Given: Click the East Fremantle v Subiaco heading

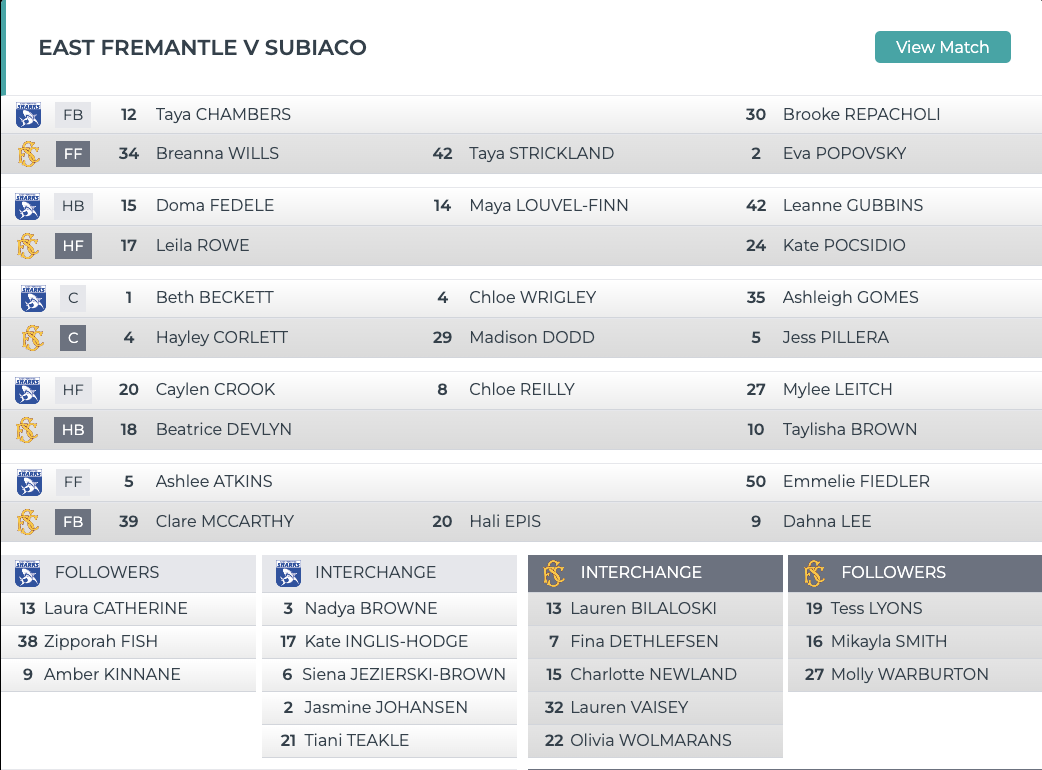Looking at the screenshot, I should [202, 48].
